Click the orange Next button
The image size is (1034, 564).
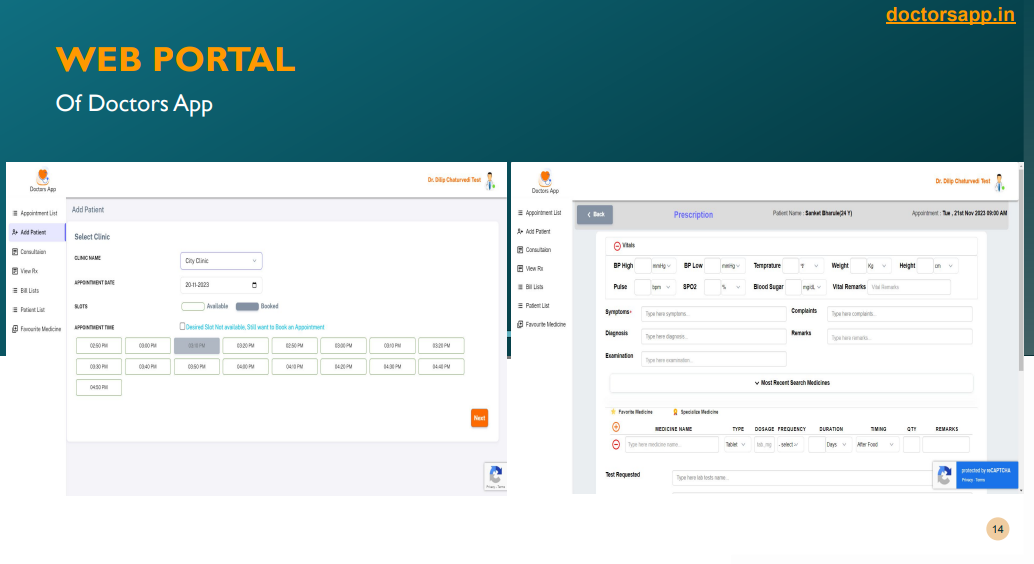click(x=479, y=418)
